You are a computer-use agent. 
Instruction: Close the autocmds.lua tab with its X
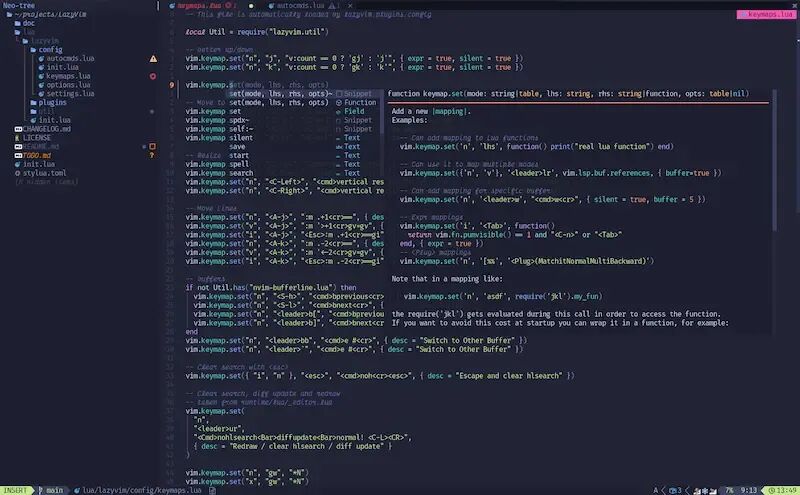pyautogui.click(x=350, y=6)
